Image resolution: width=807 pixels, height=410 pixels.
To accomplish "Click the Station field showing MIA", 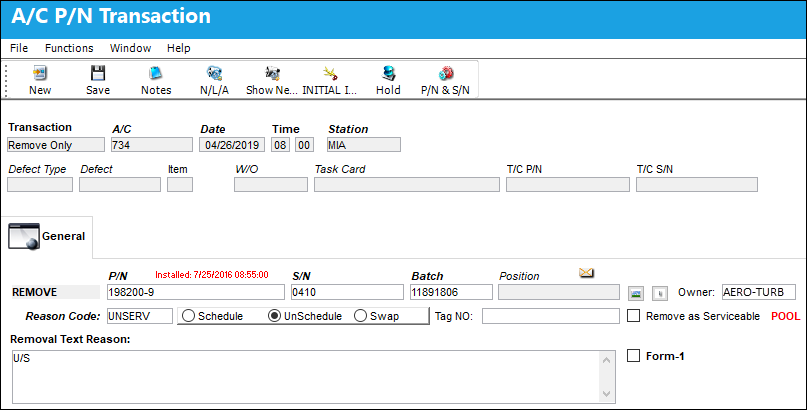I will 364,145.
